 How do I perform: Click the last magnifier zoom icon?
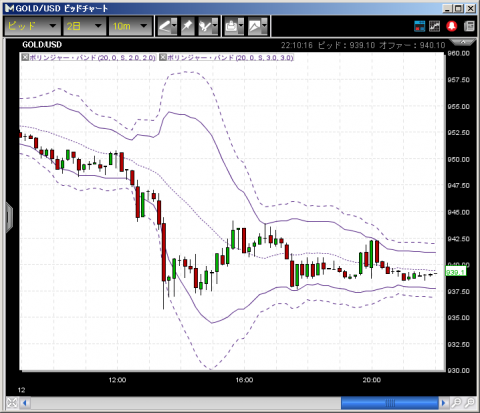(470, 403)
